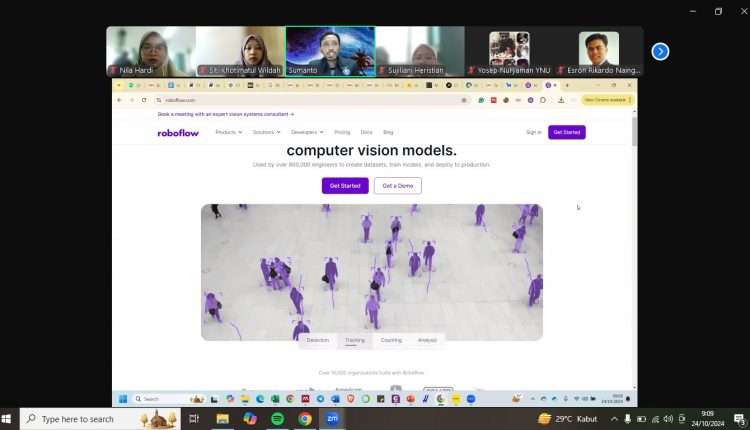Show hidden system tray icons

point(614,419)
